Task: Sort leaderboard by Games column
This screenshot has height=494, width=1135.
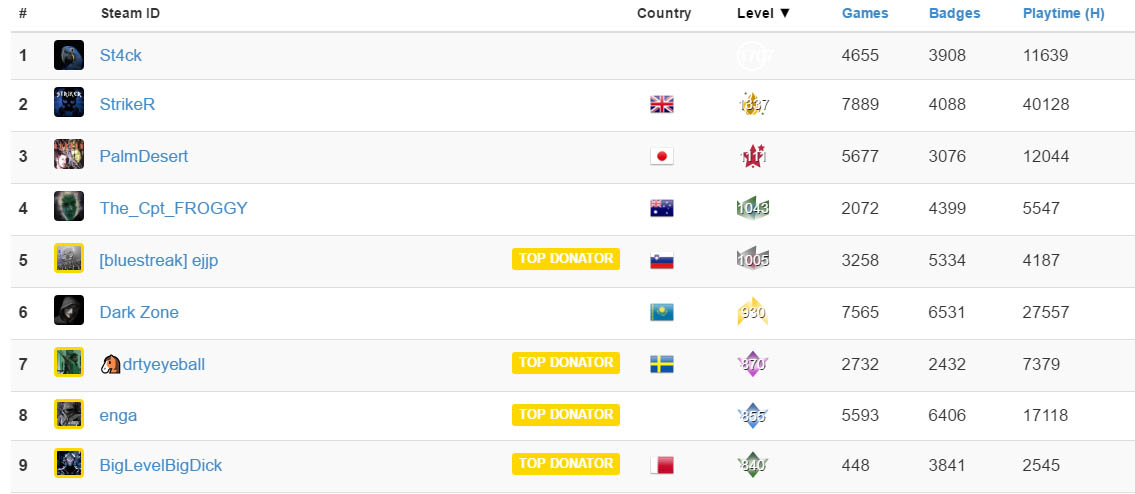Action: [865, 13]
